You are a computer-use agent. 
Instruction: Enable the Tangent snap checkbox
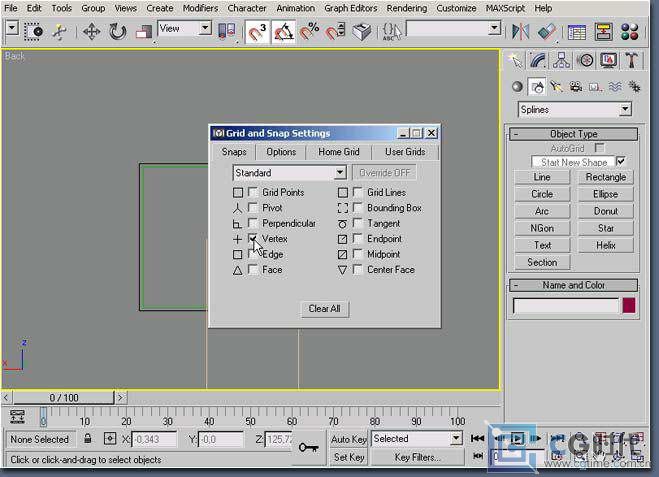pos(358,223)
